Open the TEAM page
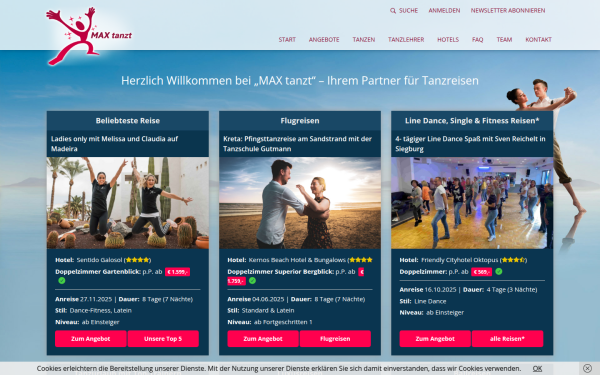 [x=504, y=39]
